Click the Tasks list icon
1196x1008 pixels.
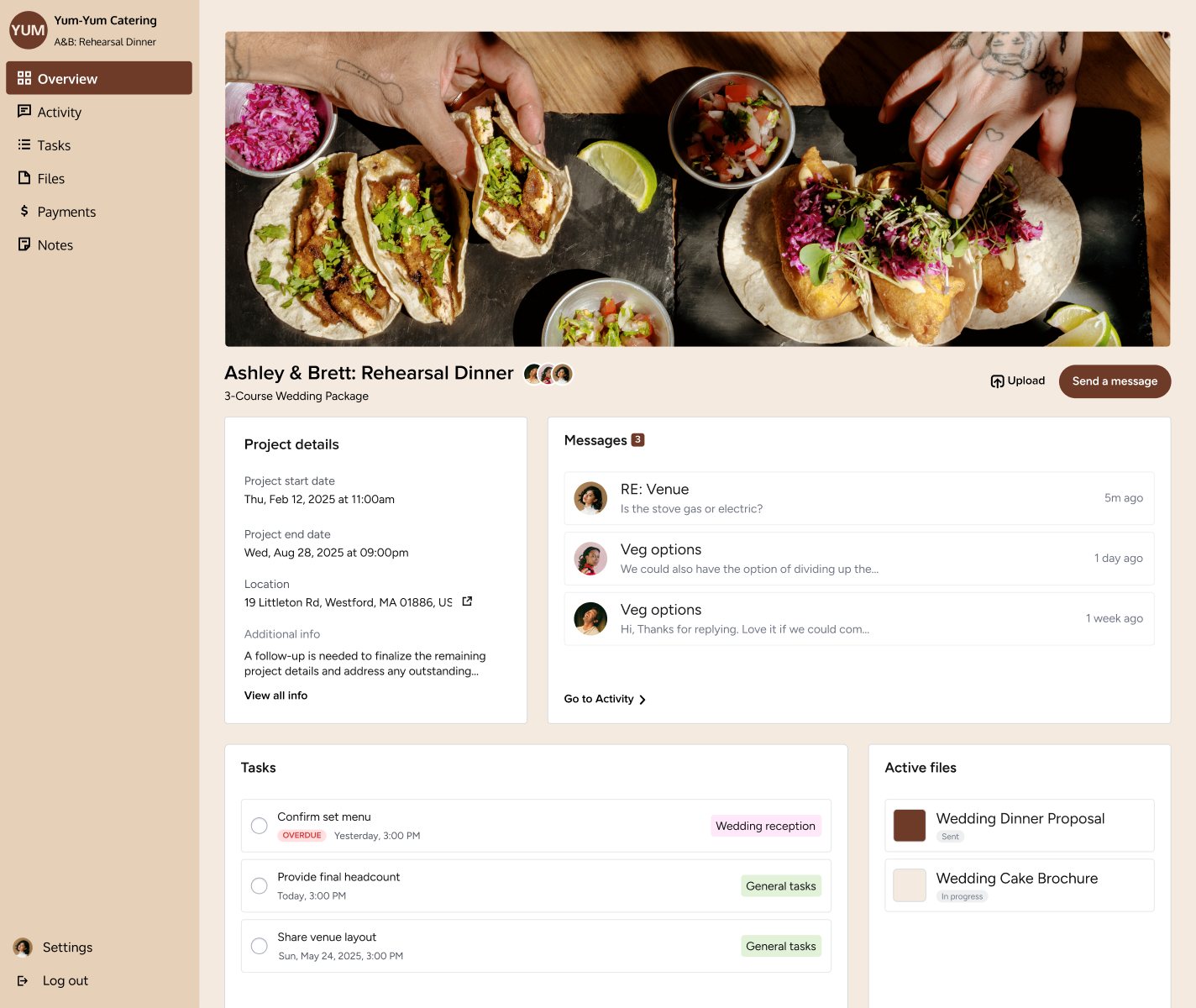click(x=24, y=144)
